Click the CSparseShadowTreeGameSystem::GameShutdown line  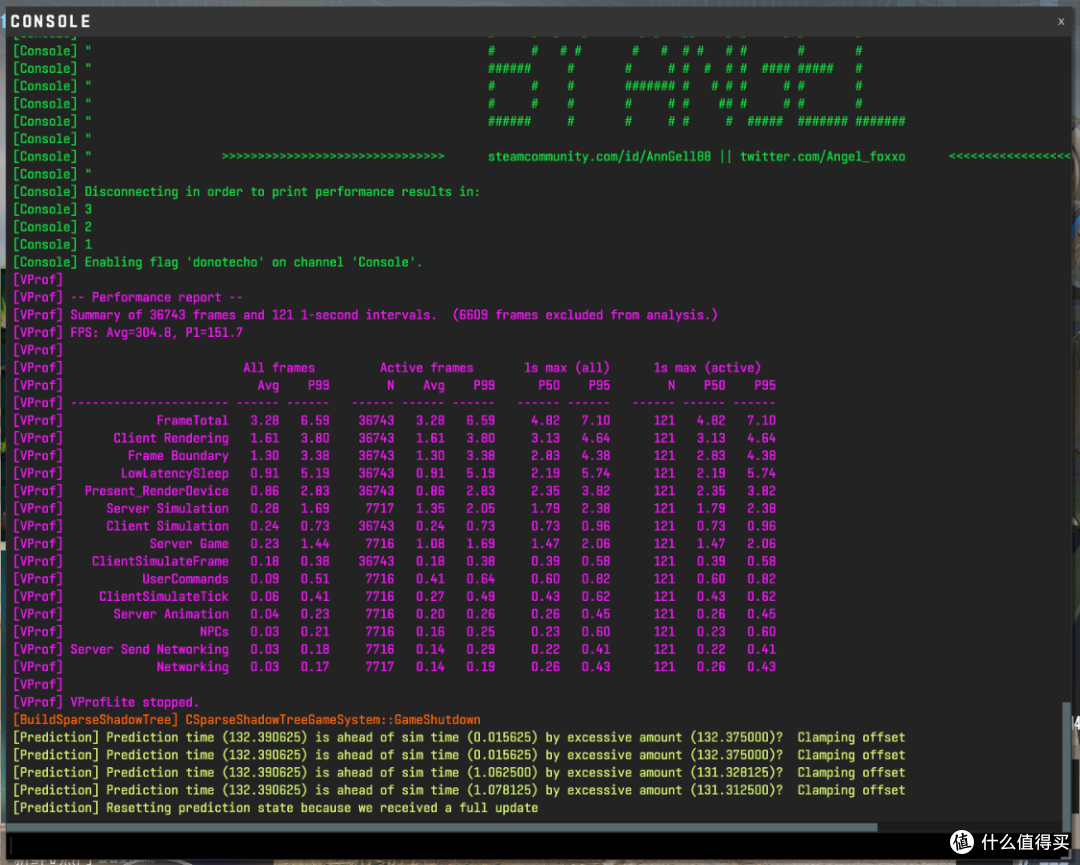(x=333, y=720)
